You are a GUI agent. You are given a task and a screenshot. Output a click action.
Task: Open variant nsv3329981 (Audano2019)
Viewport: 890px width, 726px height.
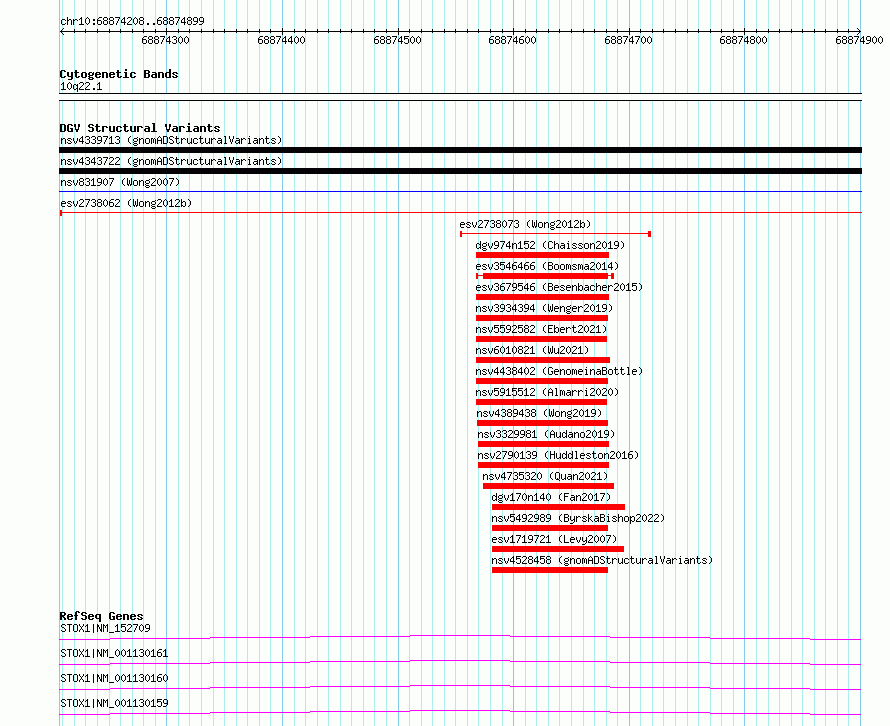click(546, 434)
